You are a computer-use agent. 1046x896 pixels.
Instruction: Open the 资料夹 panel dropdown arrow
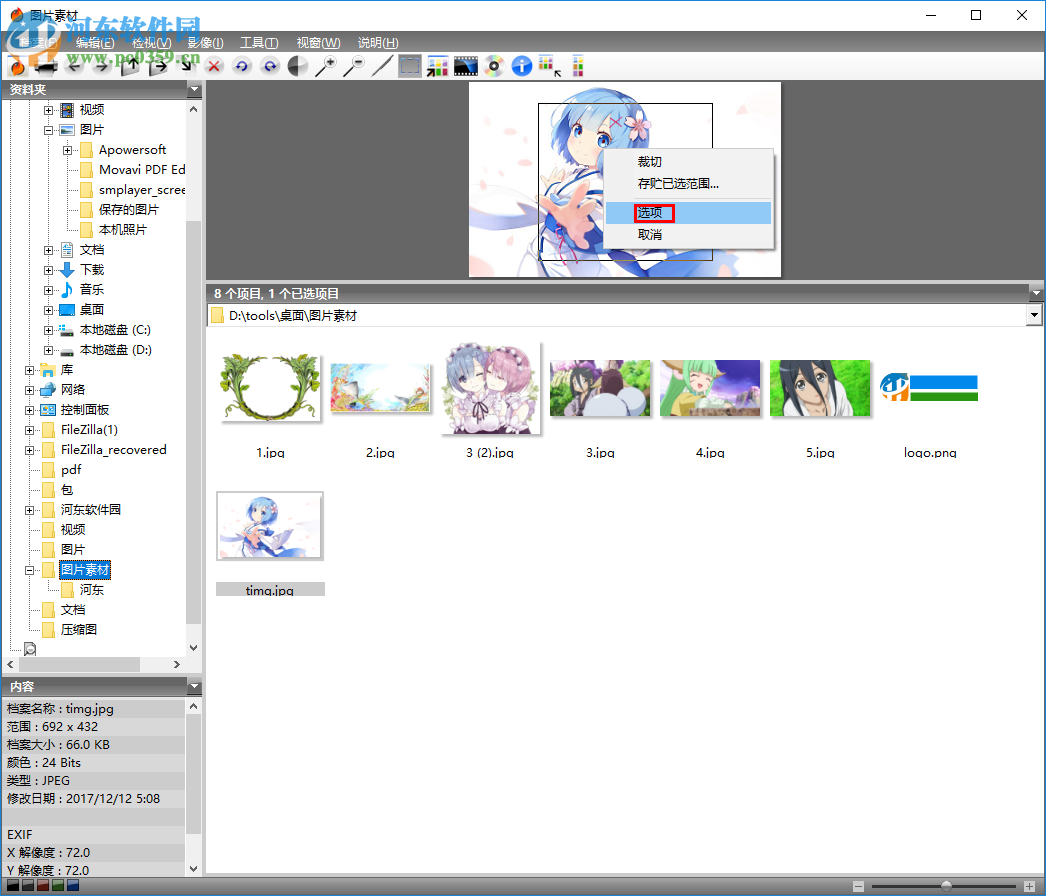(194, 89)
